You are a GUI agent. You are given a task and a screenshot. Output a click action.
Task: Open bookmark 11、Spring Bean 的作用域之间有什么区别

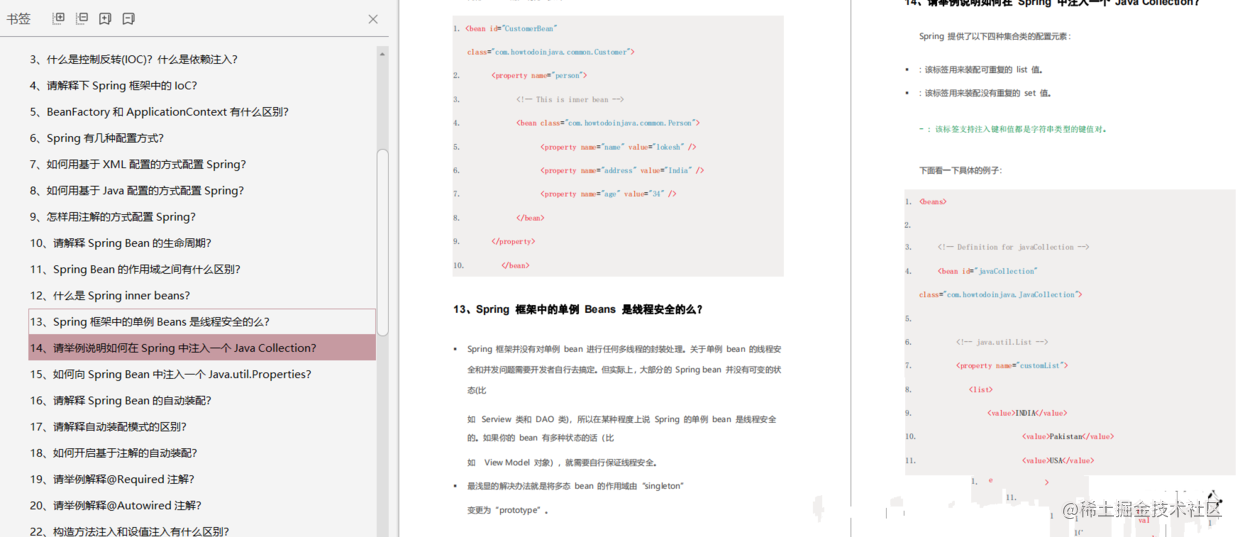point(135,269)
